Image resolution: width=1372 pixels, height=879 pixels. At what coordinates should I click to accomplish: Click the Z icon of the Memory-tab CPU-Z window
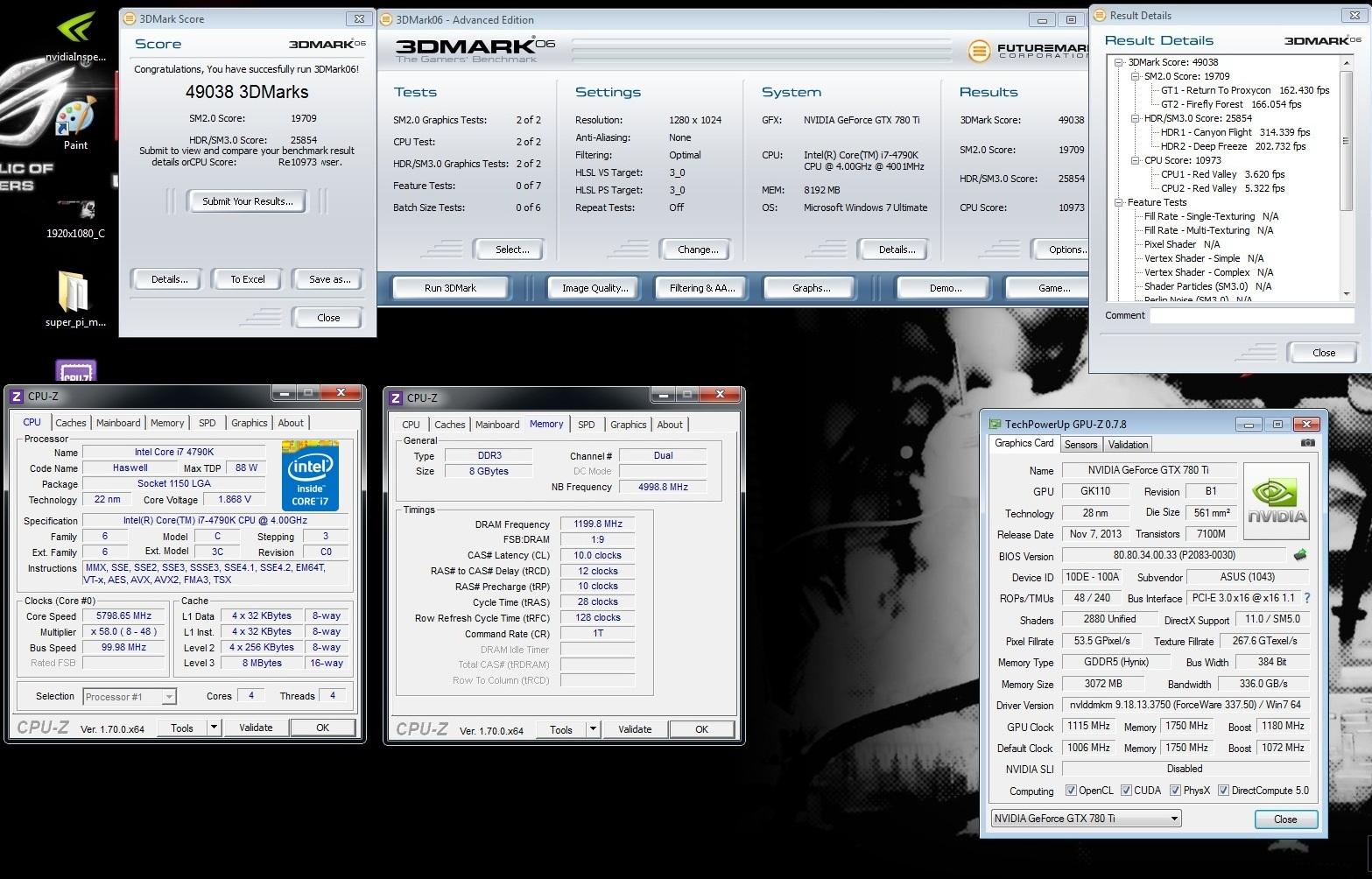tap(395, 397)
